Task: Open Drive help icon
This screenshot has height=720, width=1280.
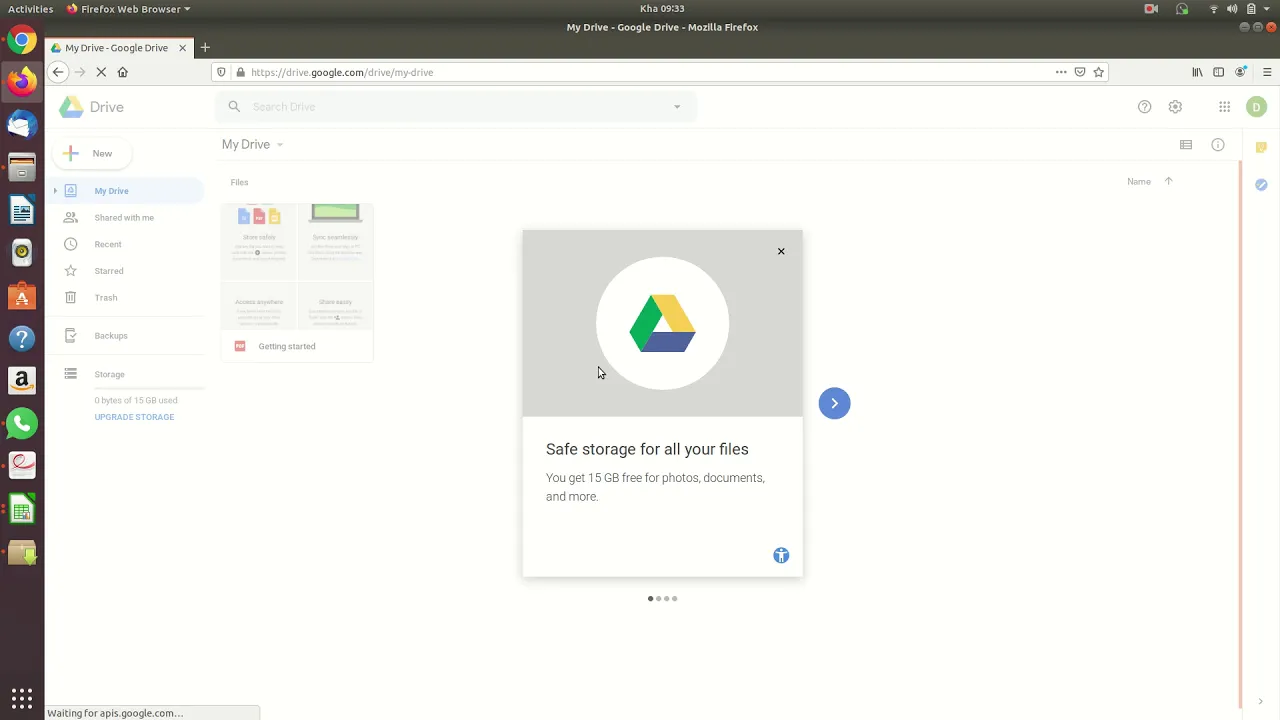Action: (x=1145, y=107)
